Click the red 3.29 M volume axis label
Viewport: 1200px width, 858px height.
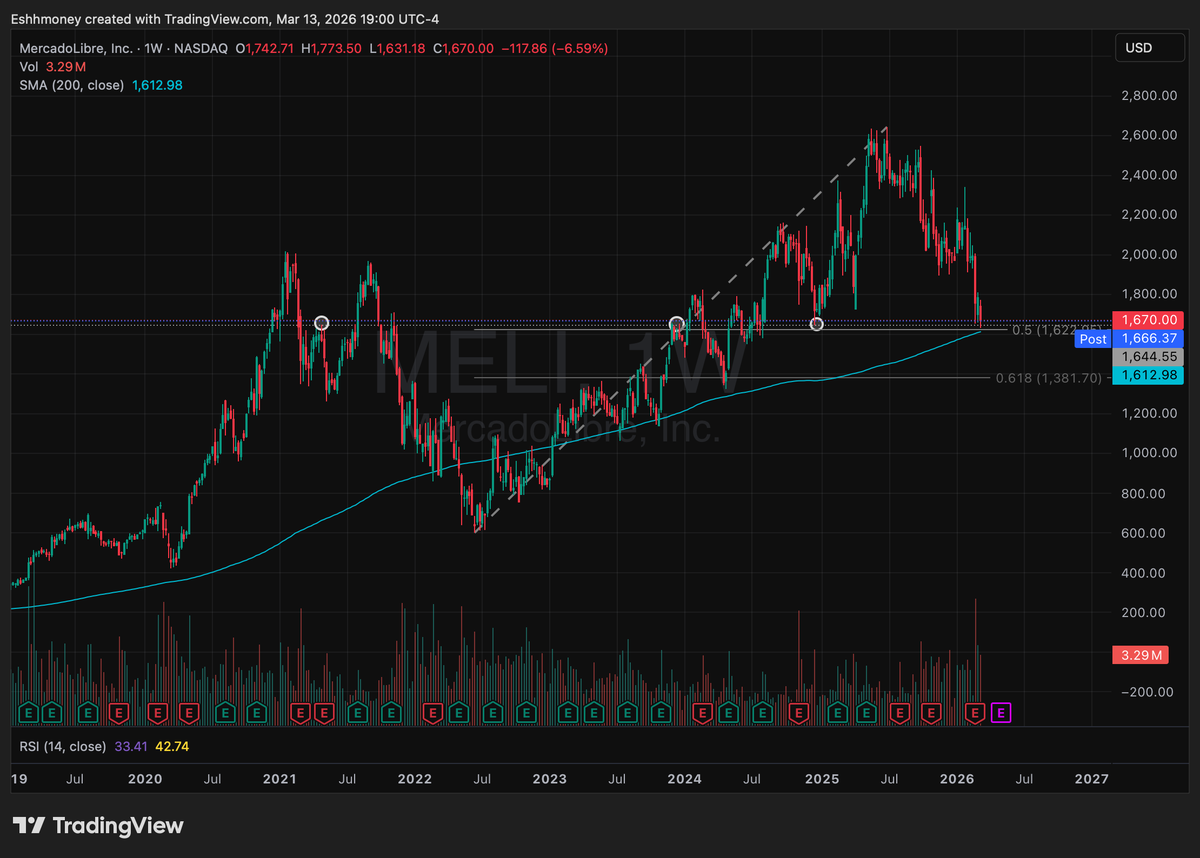tap(1141, 656)
